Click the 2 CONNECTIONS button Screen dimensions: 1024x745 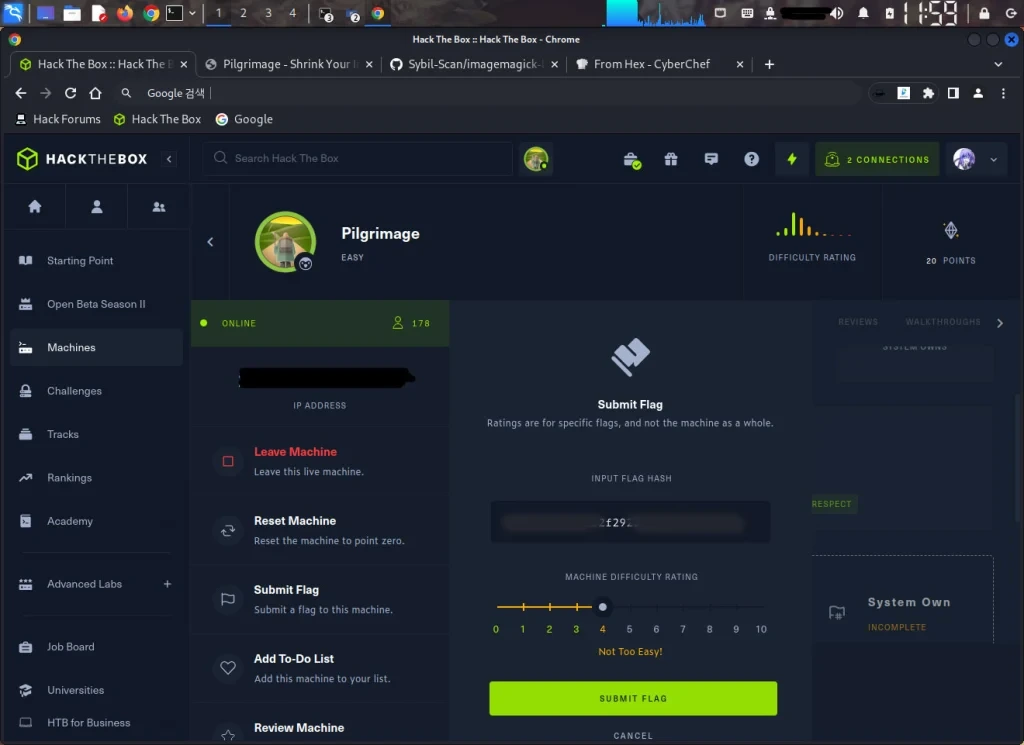877,159
